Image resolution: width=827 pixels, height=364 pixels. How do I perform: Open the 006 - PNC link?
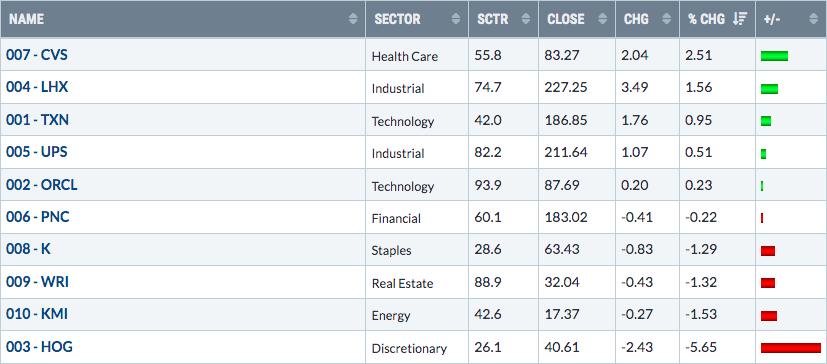[x=37, y=217]
